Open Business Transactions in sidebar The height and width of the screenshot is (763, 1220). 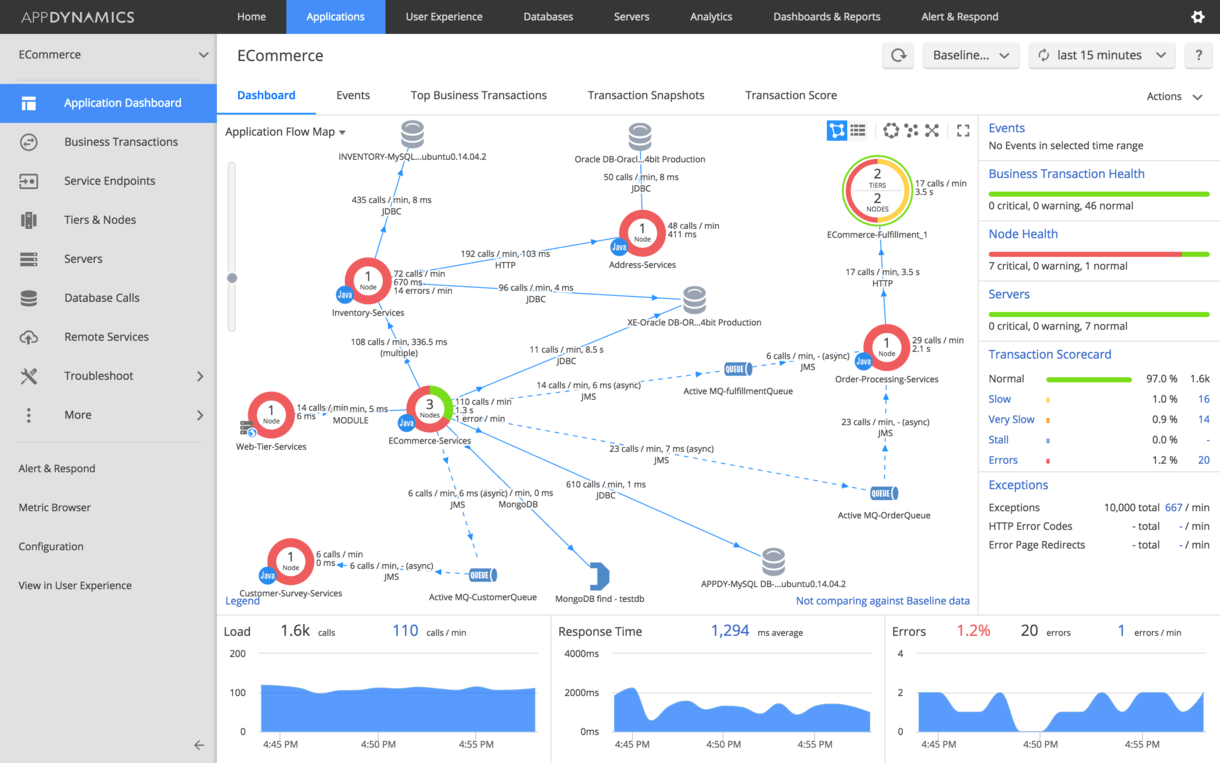click(108, 142)
